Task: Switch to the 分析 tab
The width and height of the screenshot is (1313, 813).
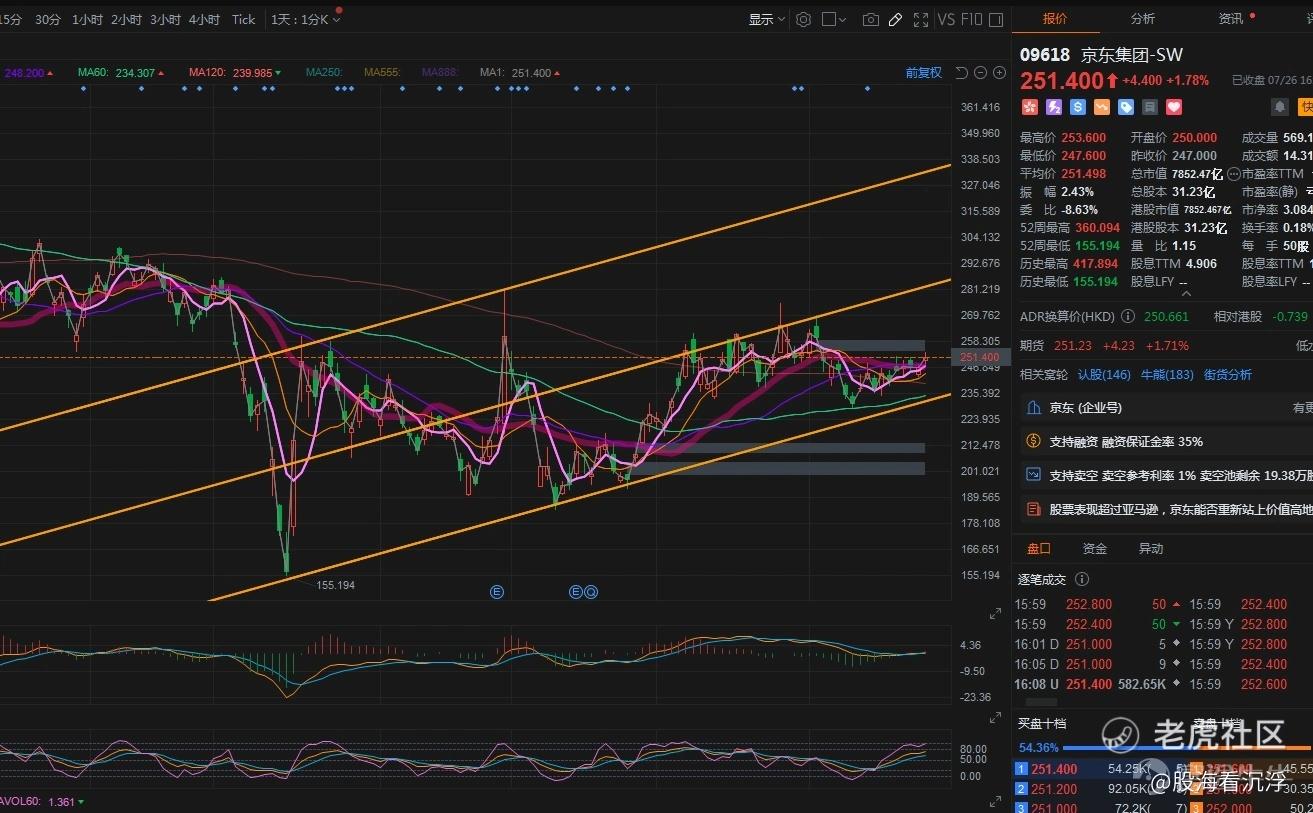Action: tap(1143, 19)
